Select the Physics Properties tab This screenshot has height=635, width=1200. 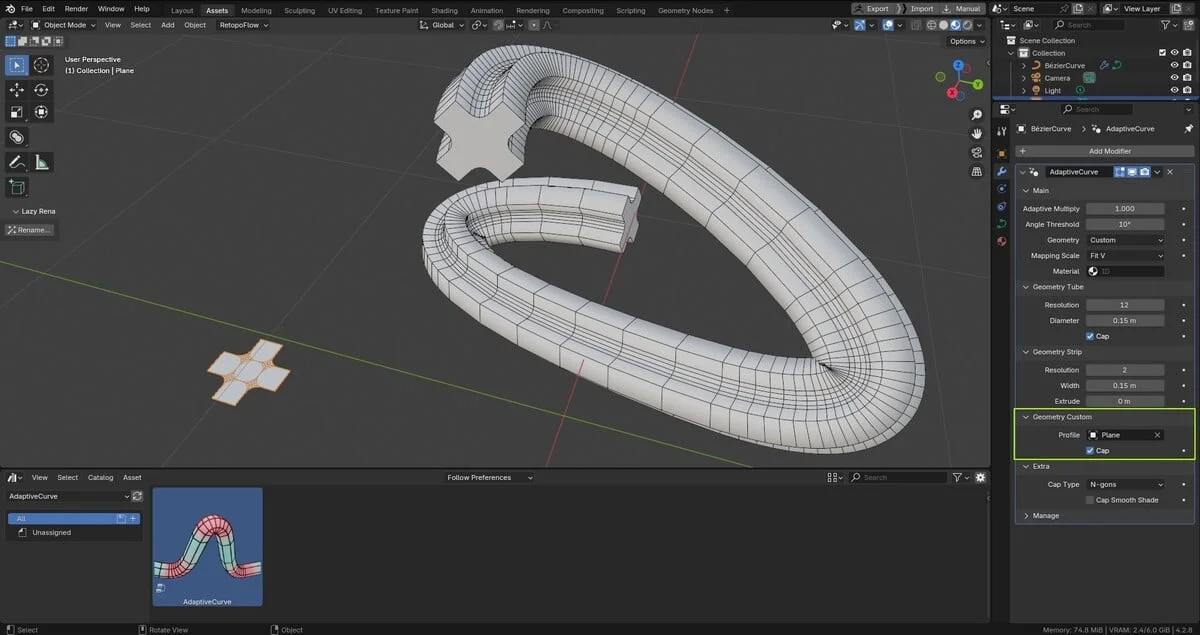(x=1001, y=207)
